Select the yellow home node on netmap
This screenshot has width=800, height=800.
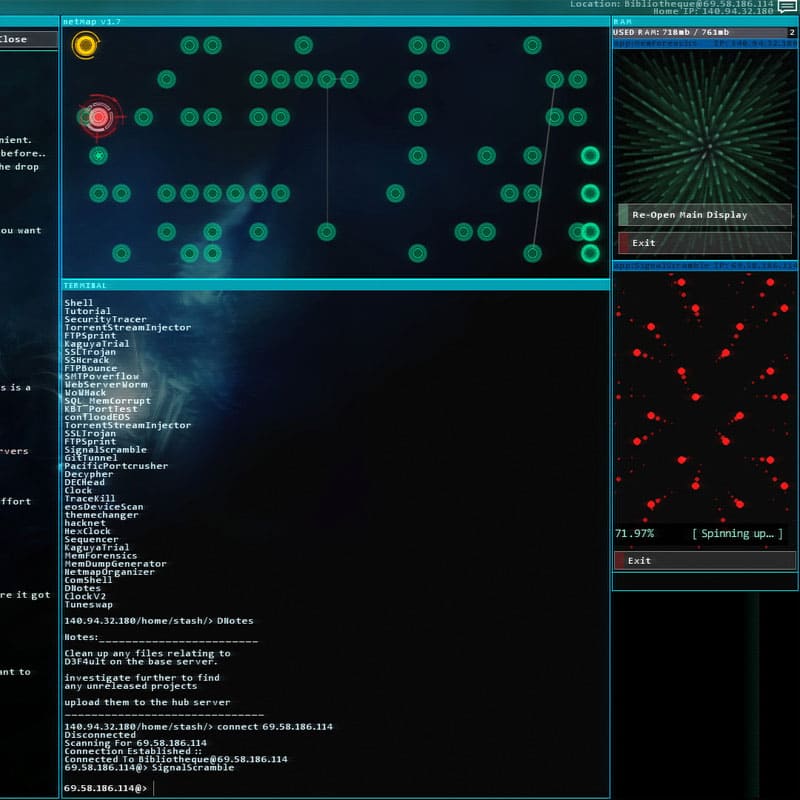tap(85, 45)
